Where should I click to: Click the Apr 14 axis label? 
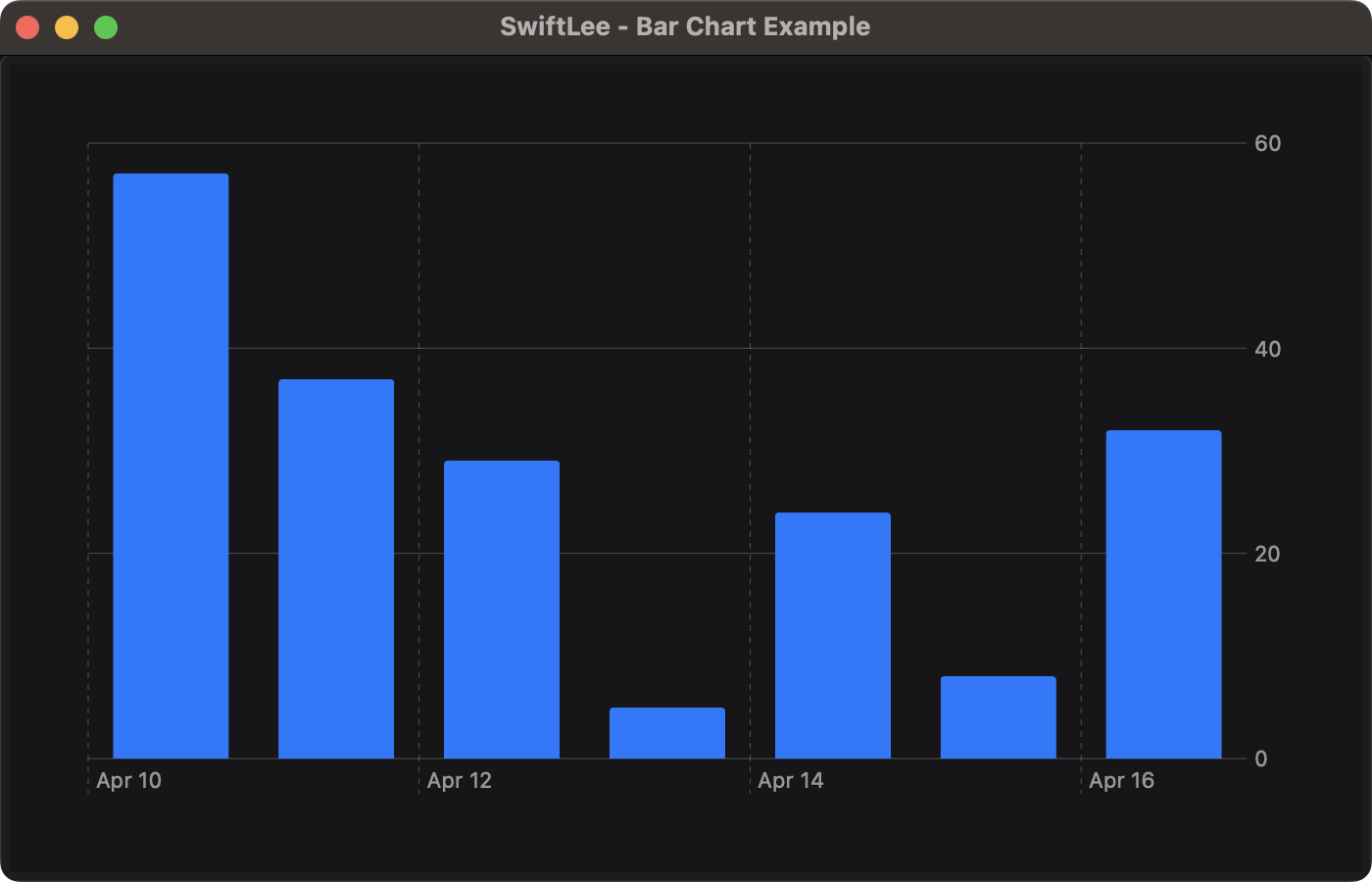[x=791, y=780]
